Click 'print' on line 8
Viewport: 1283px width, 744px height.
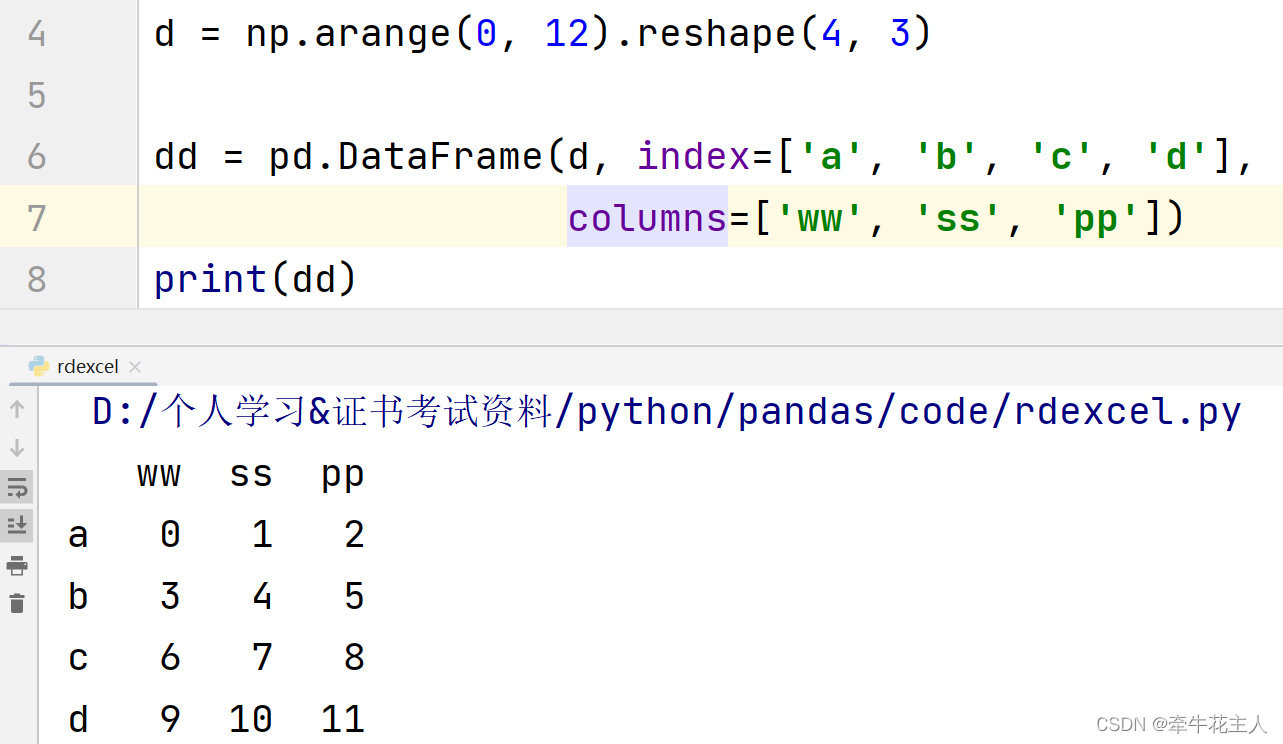(x=211, y=279)
